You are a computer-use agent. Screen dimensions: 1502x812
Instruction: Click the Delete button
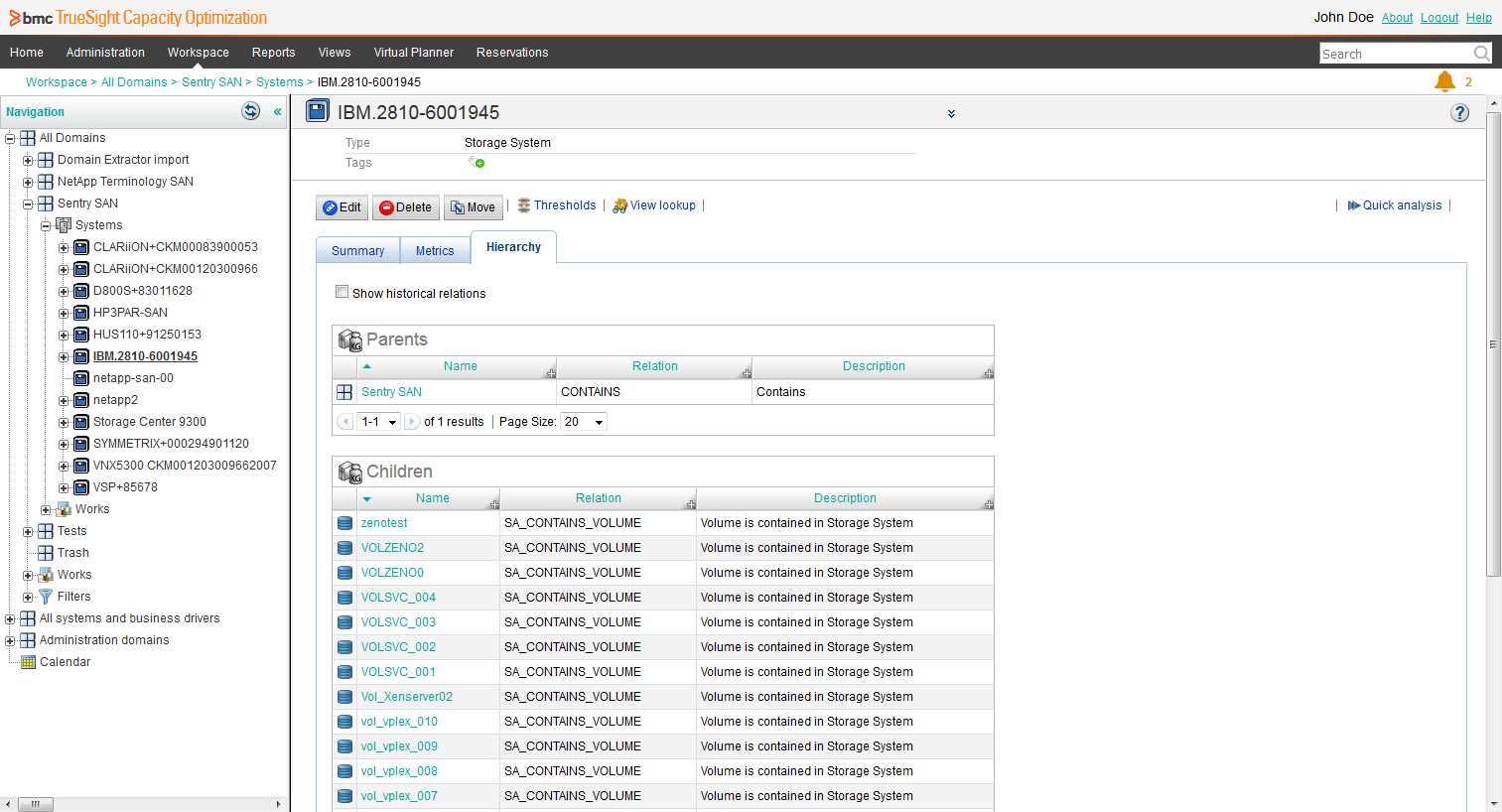pyautogui.click(x=405, y=207)
